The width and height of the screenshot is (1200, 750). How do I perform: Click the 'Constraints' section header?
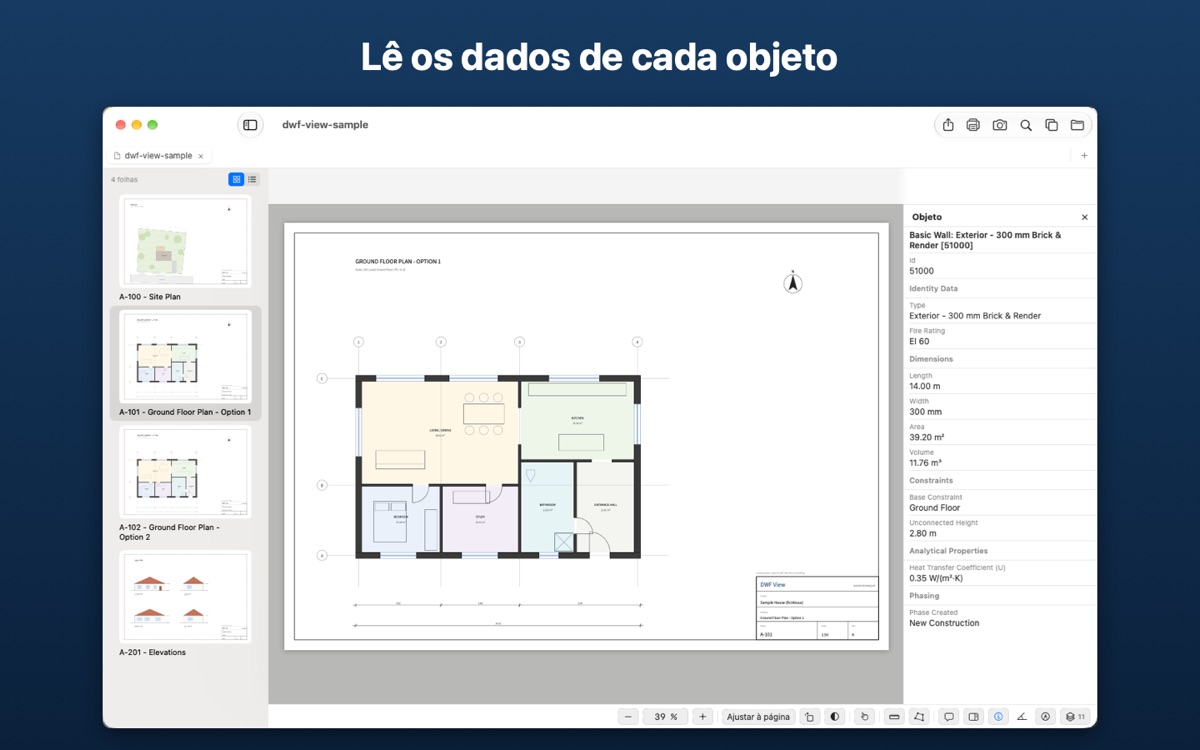pyautogui.click(x=931, y=481)
